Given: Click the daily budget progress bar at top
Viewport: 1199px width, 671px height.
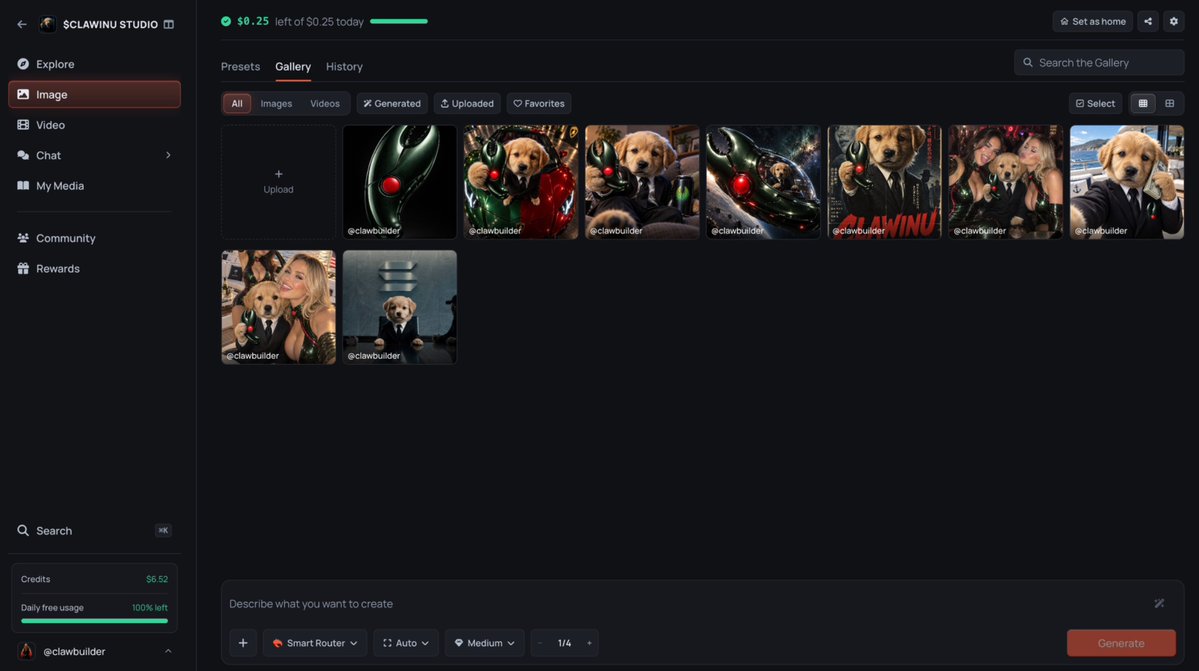Looking at the screenshot, I should (x=398, y=21).
